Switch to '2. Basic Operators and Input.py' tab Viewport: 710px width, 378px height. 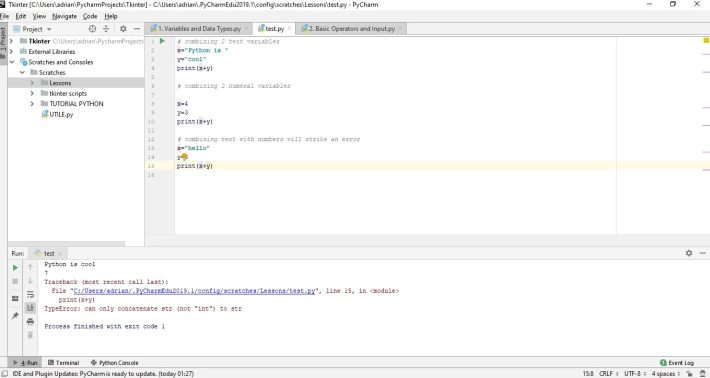pos(351,29)
